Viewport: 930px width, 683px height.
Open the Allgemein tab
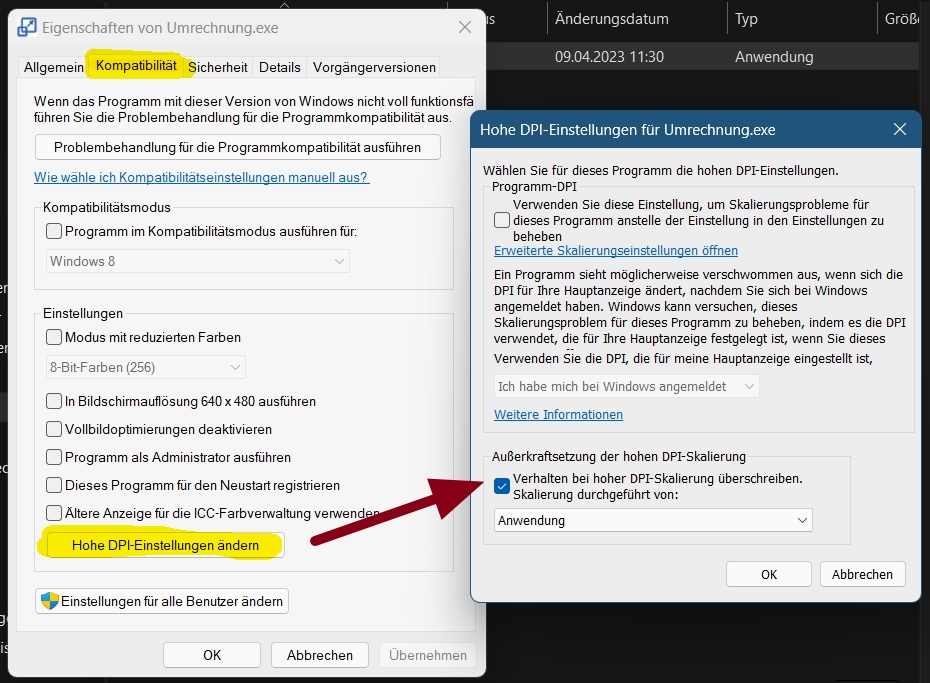[x=53, y=67]
